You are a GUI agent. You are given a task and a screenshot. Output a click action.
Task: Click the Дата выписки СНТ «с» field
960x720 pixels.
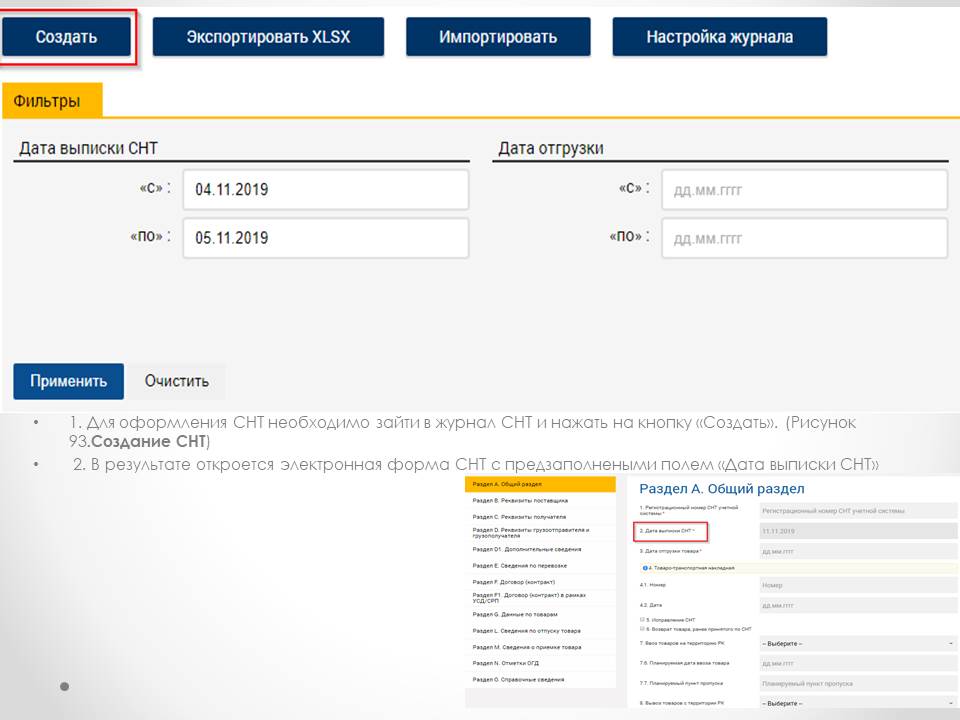click(x=325, y=189)
